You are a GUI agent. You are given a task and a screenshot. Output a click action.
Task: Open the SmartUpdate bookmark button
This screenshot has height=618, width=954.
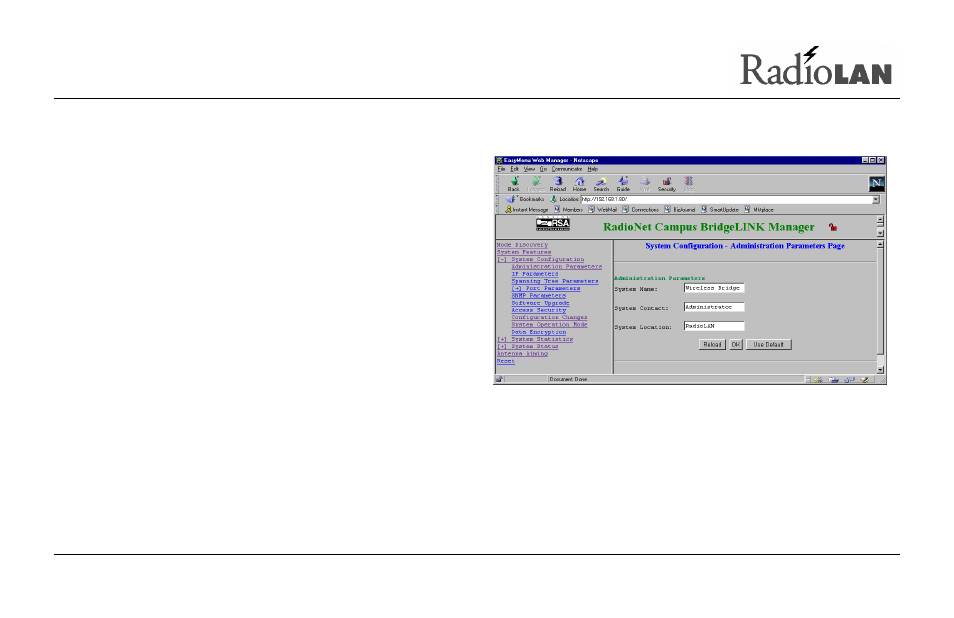coord(720,210)
